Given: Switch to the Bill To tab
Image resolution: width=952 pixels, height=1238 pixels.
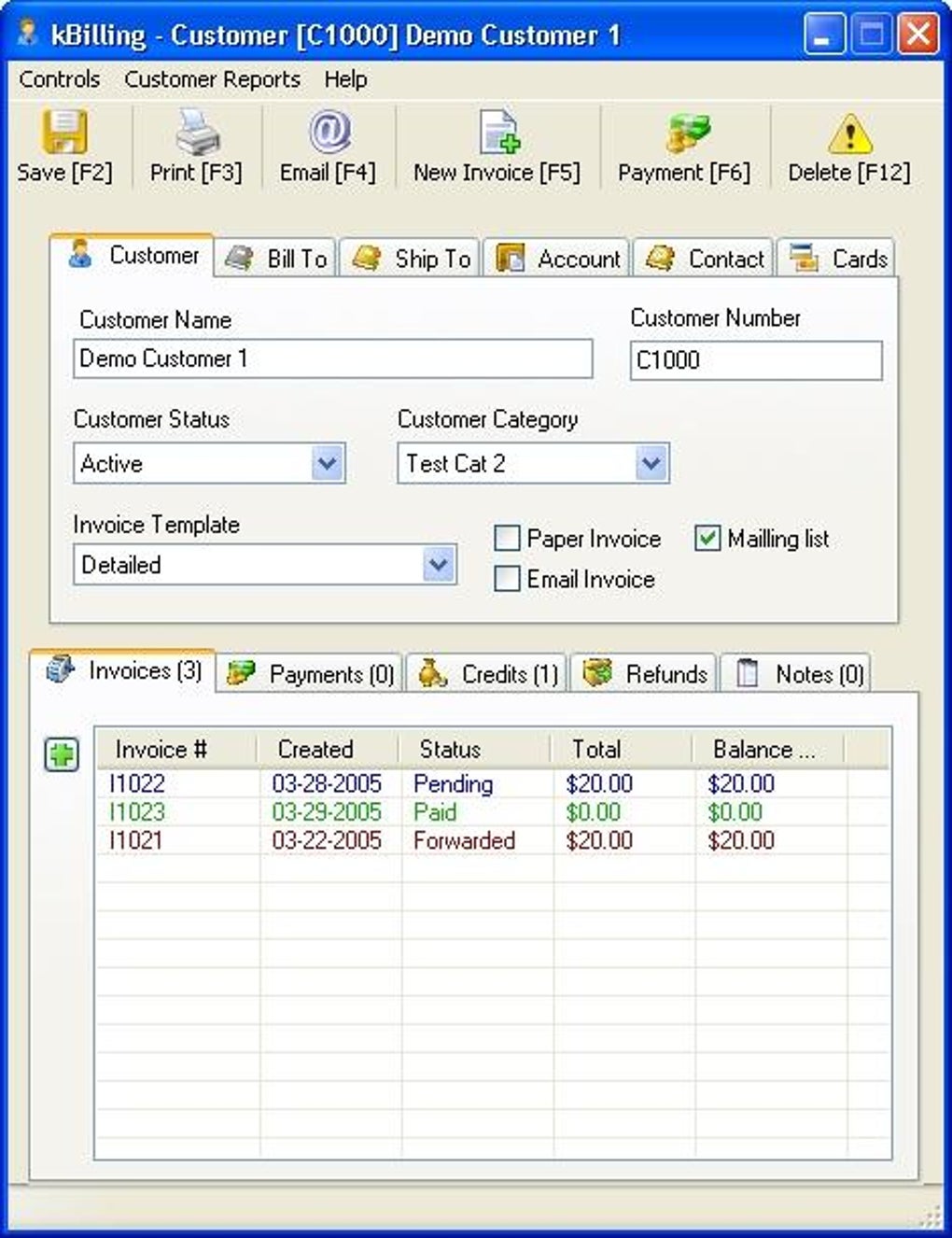Looking at the screenshot, I should click(x=275, y=259).
